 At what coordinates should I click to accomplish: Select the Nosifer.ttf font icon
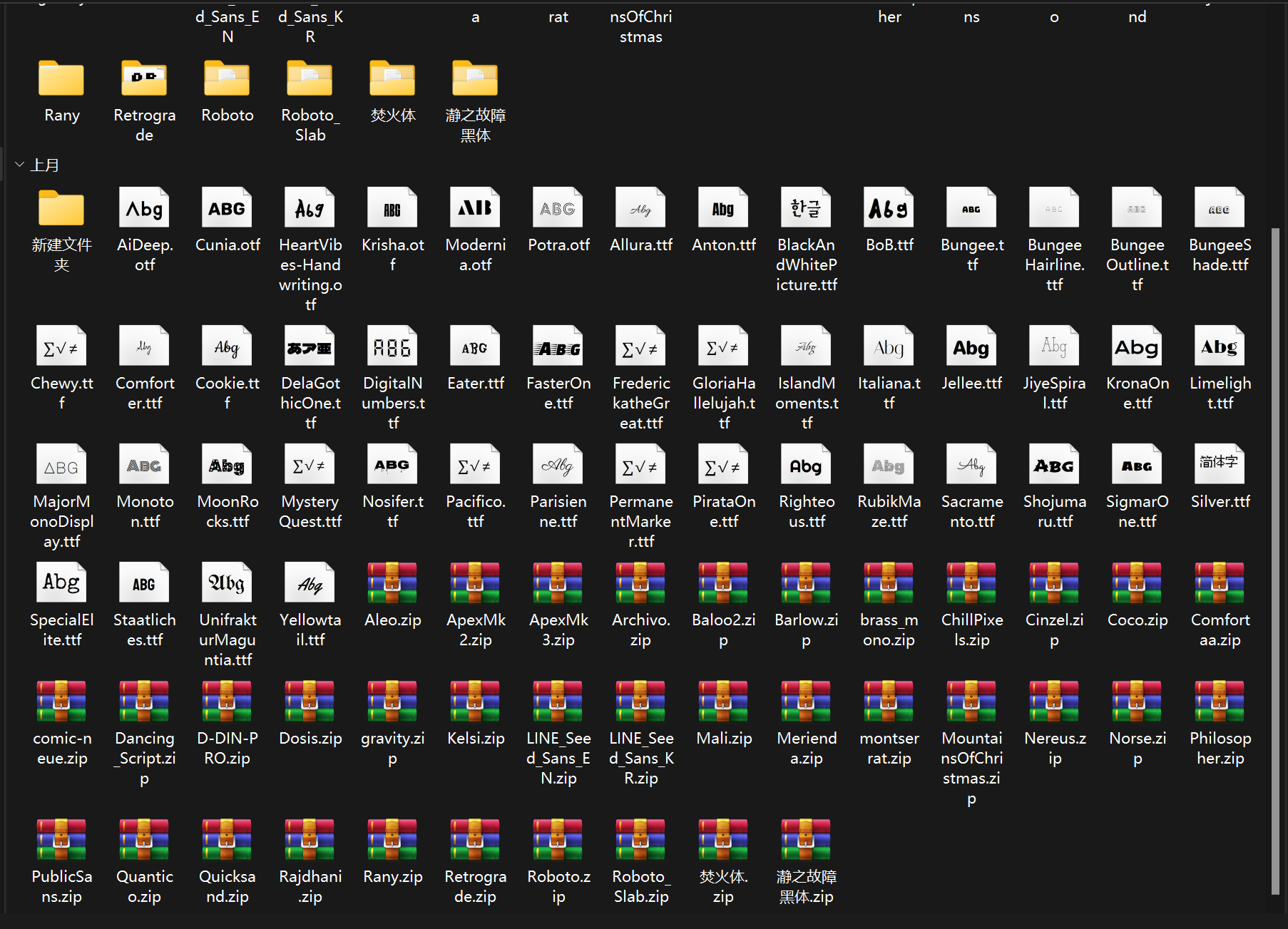pos(392,465)
